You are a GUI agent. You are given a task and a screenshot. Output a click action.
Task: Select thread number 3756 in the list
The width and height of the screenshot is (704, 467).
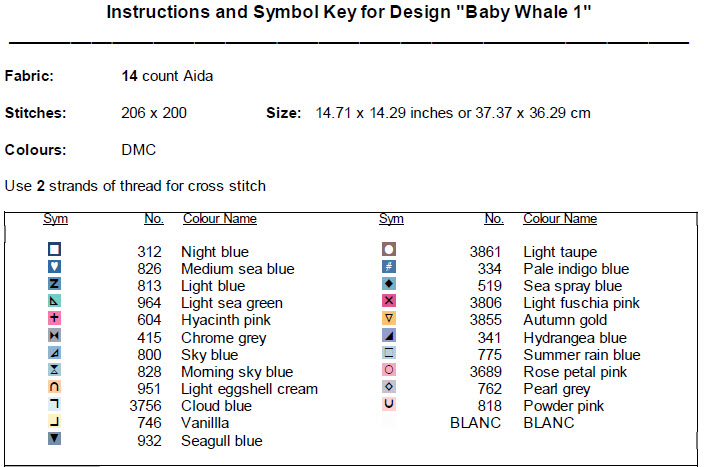tap(146, 406)
